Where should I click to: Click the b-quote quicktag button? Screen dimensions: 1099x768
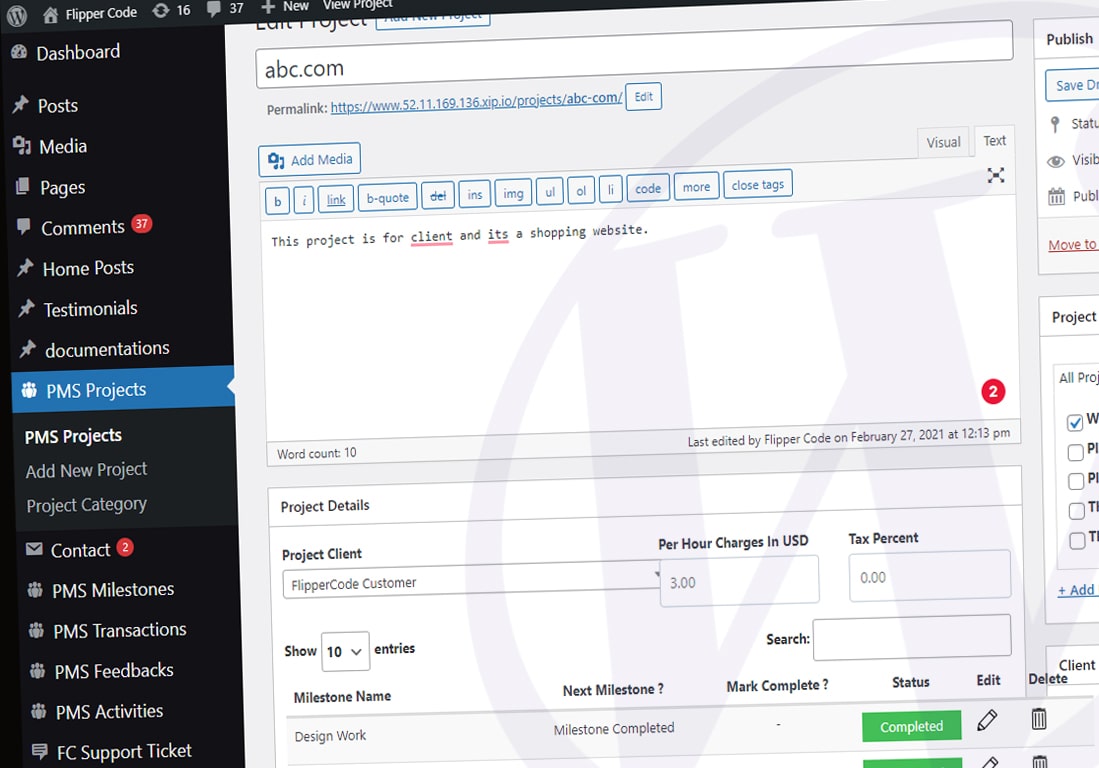[x=388, y=198]
